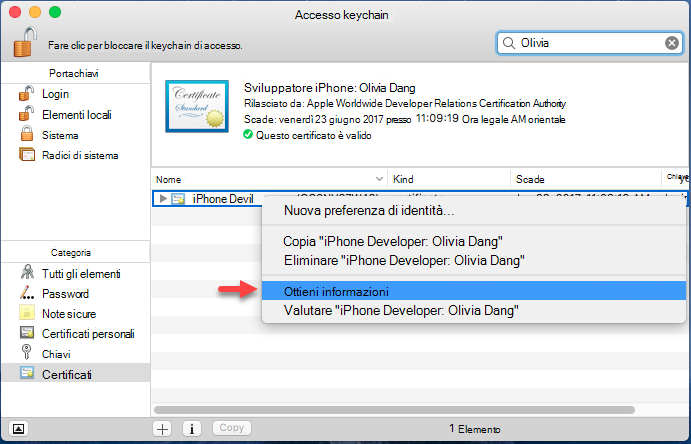Choose Nuova preferenza di identità menu item
Image resolution: width=691 pixels, height=444 pixels.
[474, 211]
